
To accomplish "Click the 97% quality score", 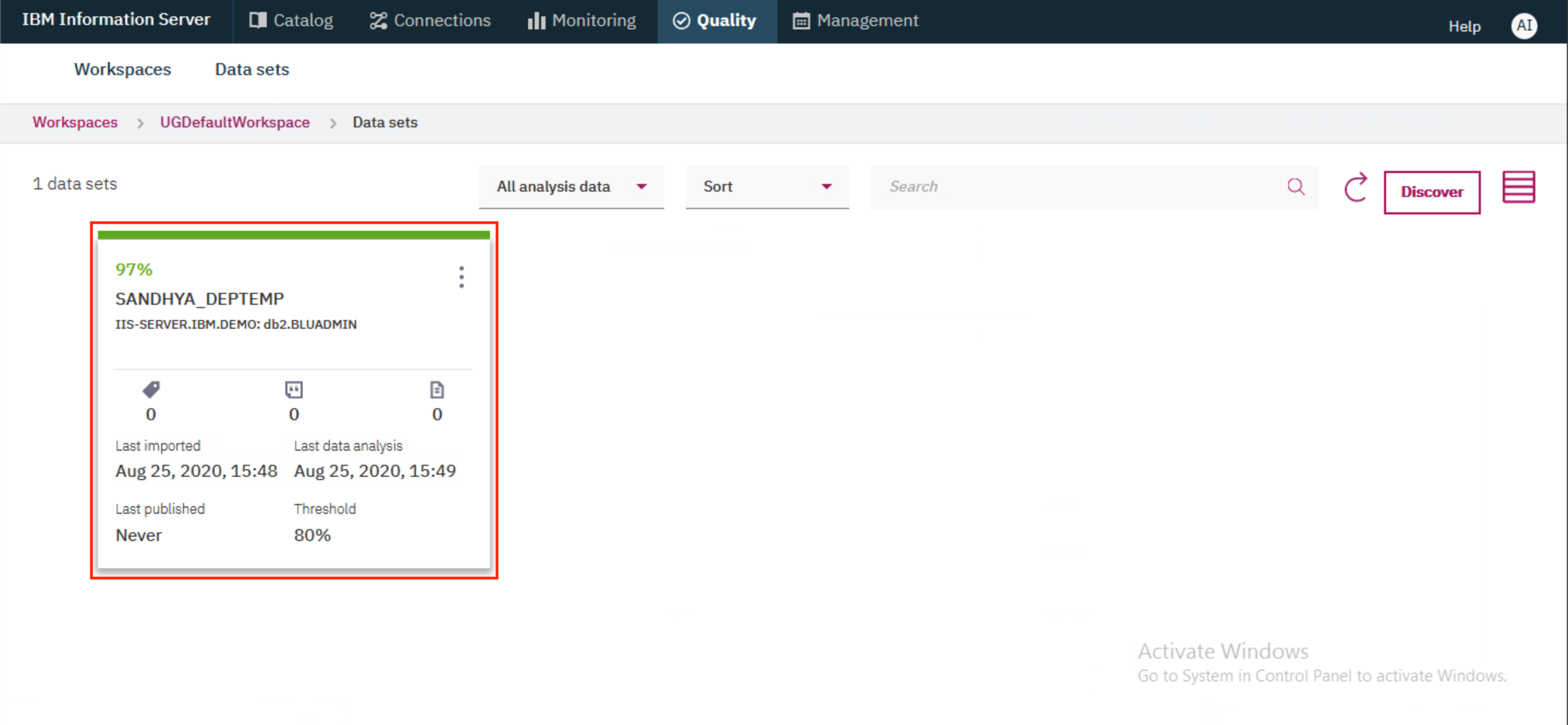I will pos(134,269).
